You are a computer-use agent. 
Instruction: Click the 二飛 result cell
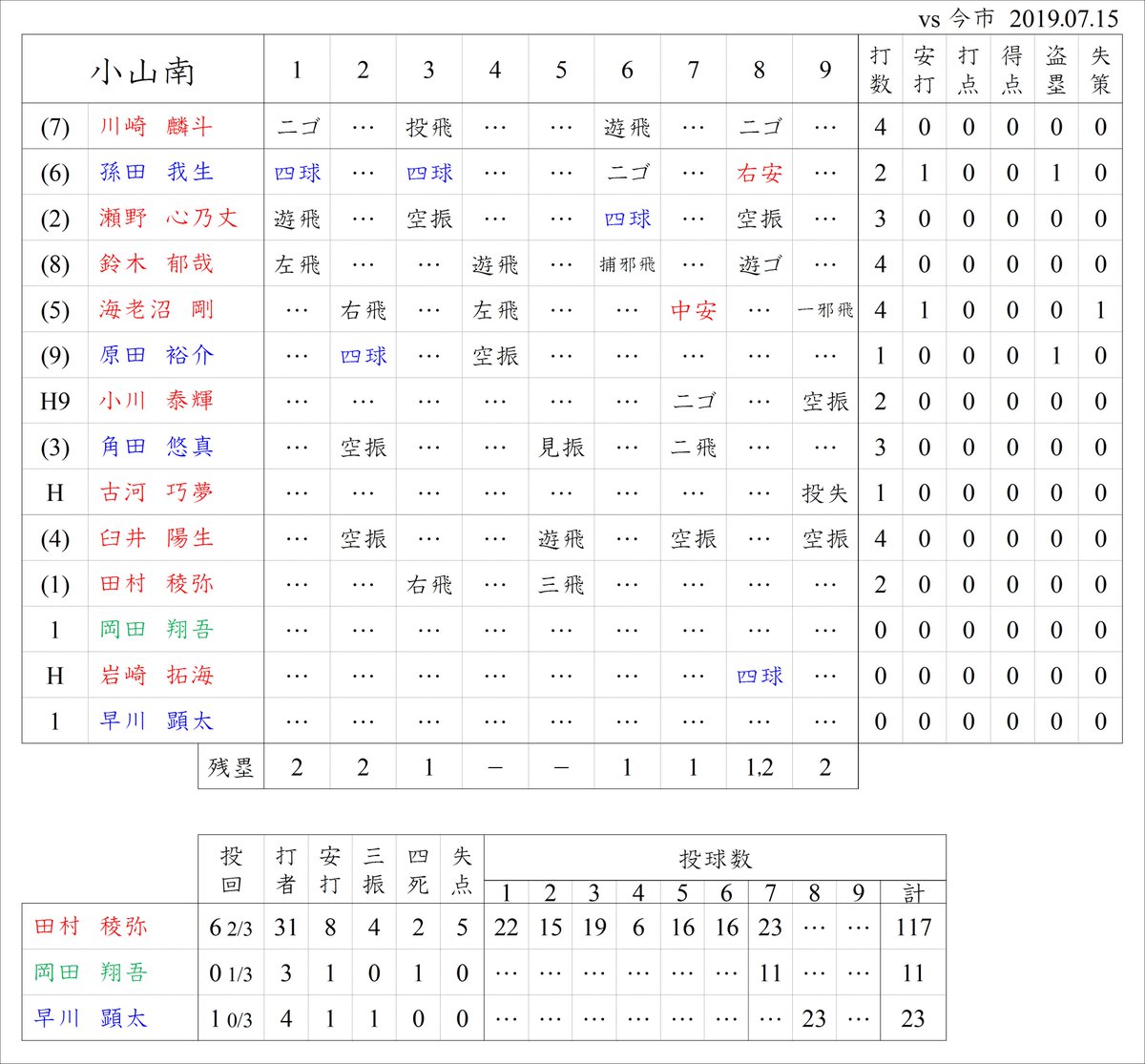693,448
